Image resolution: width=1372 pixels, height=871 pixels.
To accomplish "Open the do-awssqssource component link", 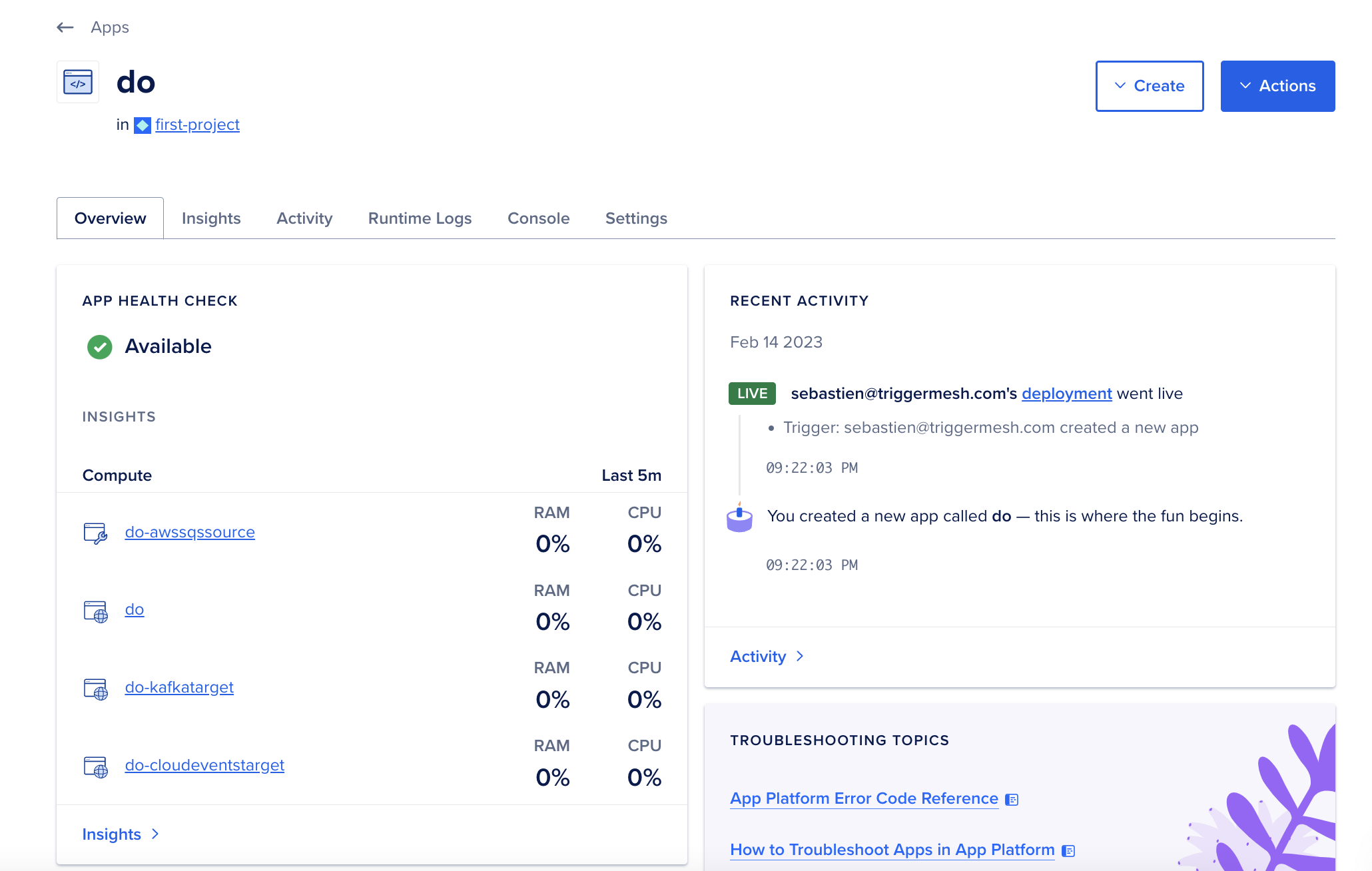I will point(190,532).
